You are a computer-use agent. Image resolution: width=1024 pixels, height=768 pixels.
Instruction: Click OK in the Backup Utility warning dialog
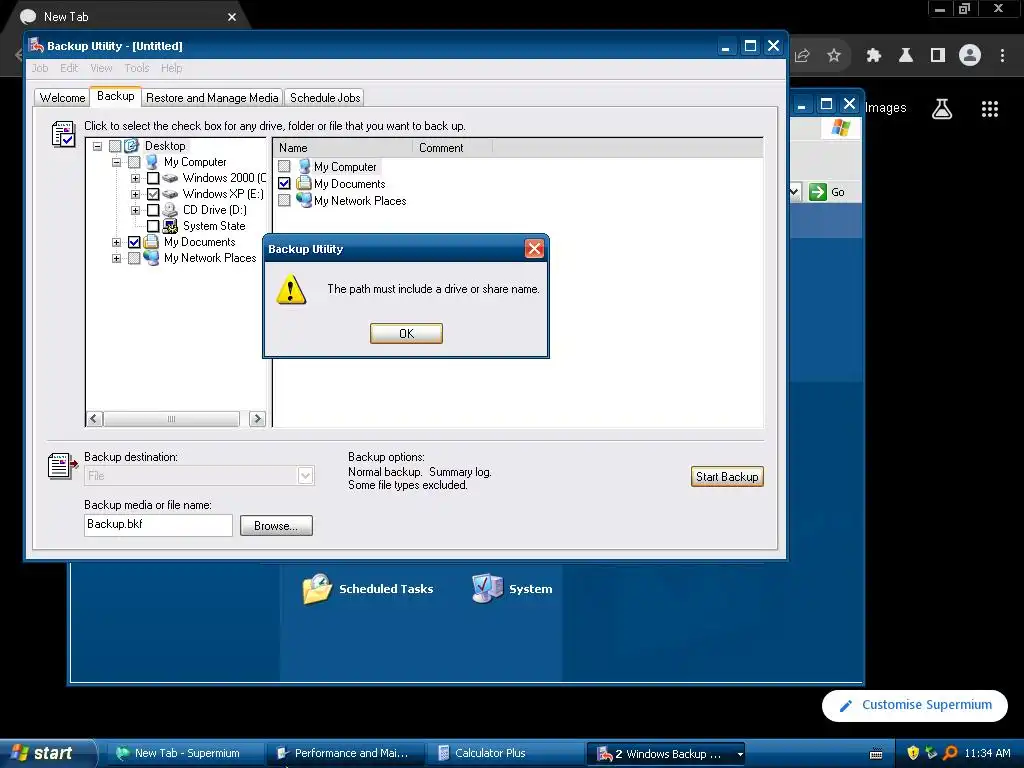[406, 334]
